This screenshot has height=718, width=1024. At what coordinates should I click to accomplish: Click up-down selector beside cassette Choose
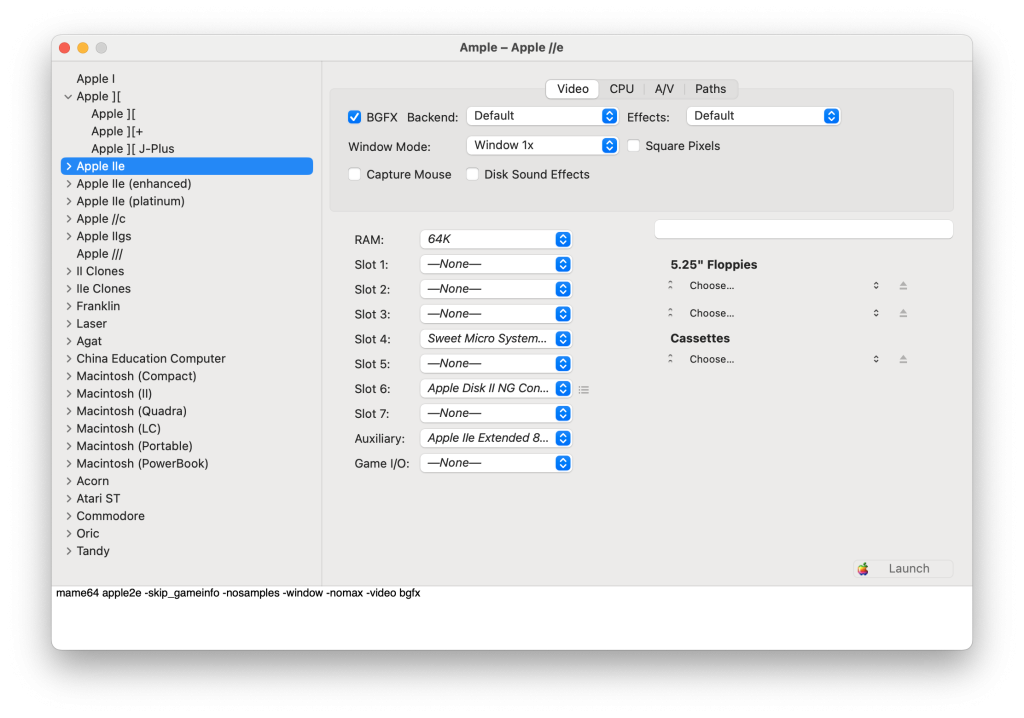[x=875, y=358]
